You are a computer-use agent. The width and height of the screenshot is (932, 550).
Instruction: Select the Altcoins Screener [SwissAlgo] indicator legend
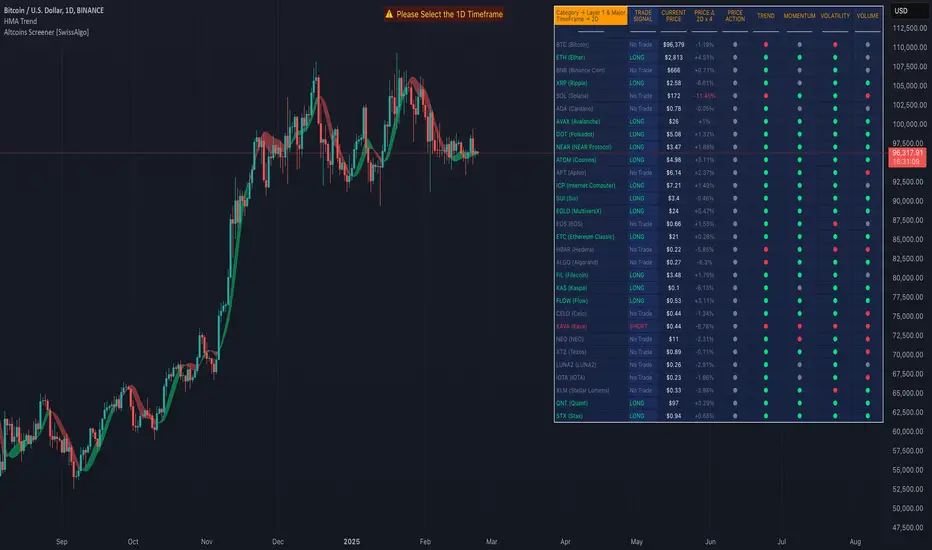point(46,32)
